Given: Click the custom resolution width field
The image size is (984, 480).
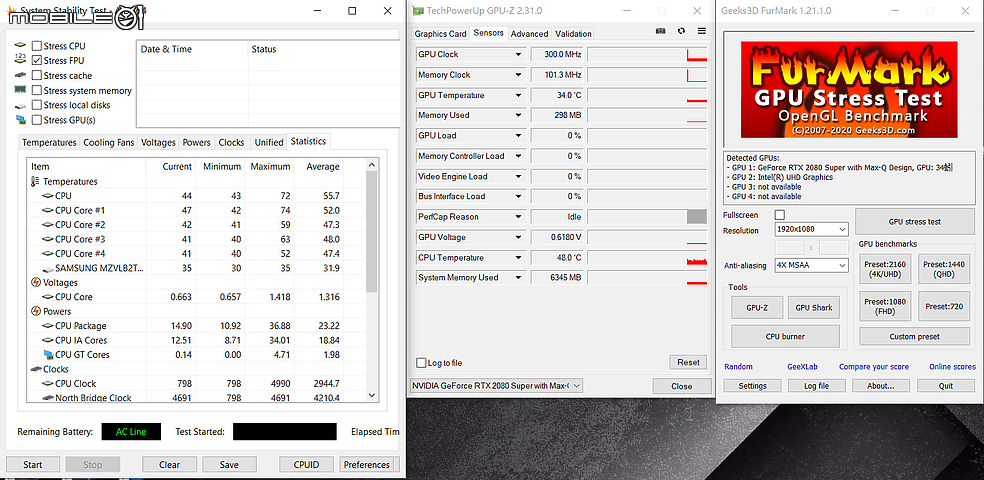Looking at the screenshot, I should click(x=790, y=247).
